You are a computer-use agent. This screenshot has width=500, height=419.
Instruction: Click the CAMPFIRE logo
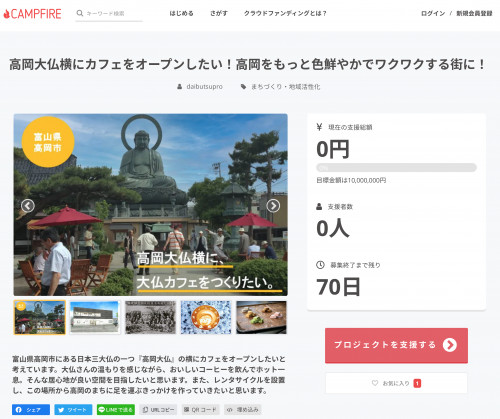pos(32,14)
